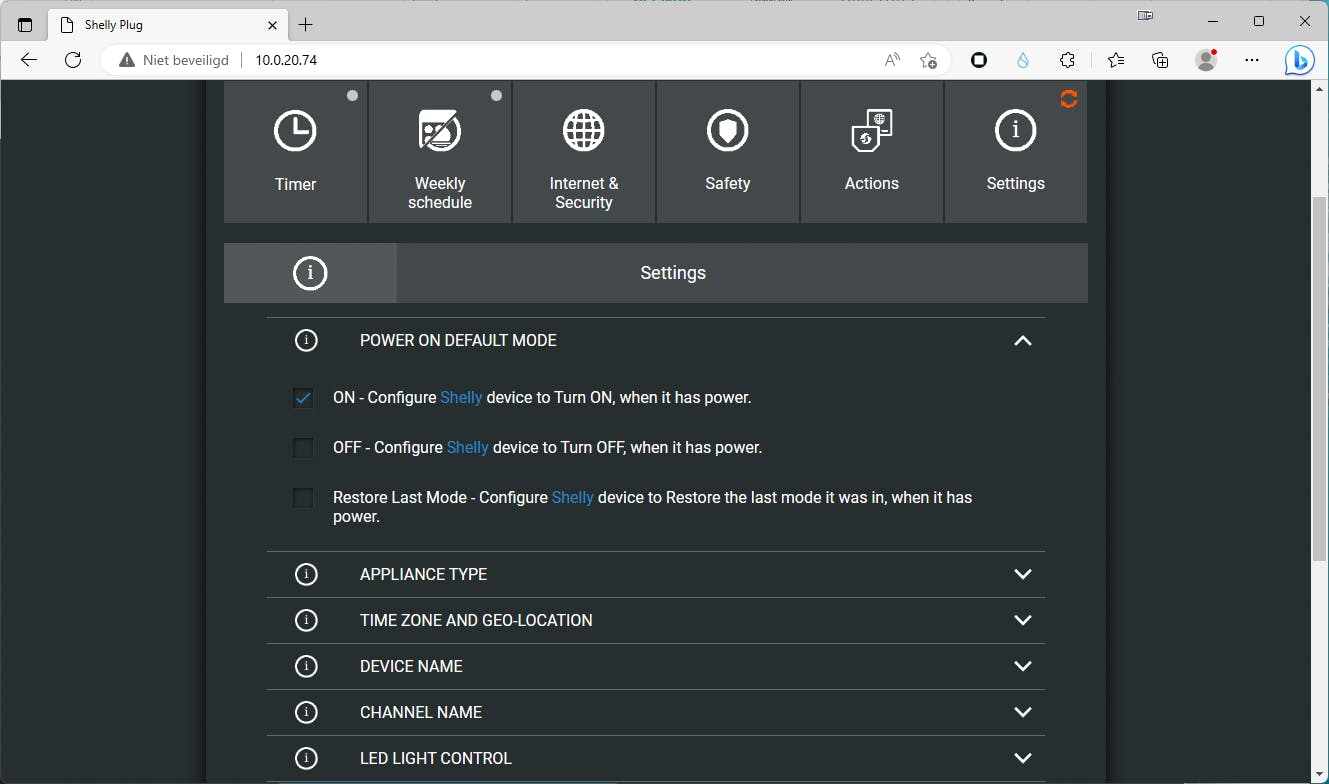Open a new browser tab
Screen dimensions: 1329x784
[x=306, y=24]
